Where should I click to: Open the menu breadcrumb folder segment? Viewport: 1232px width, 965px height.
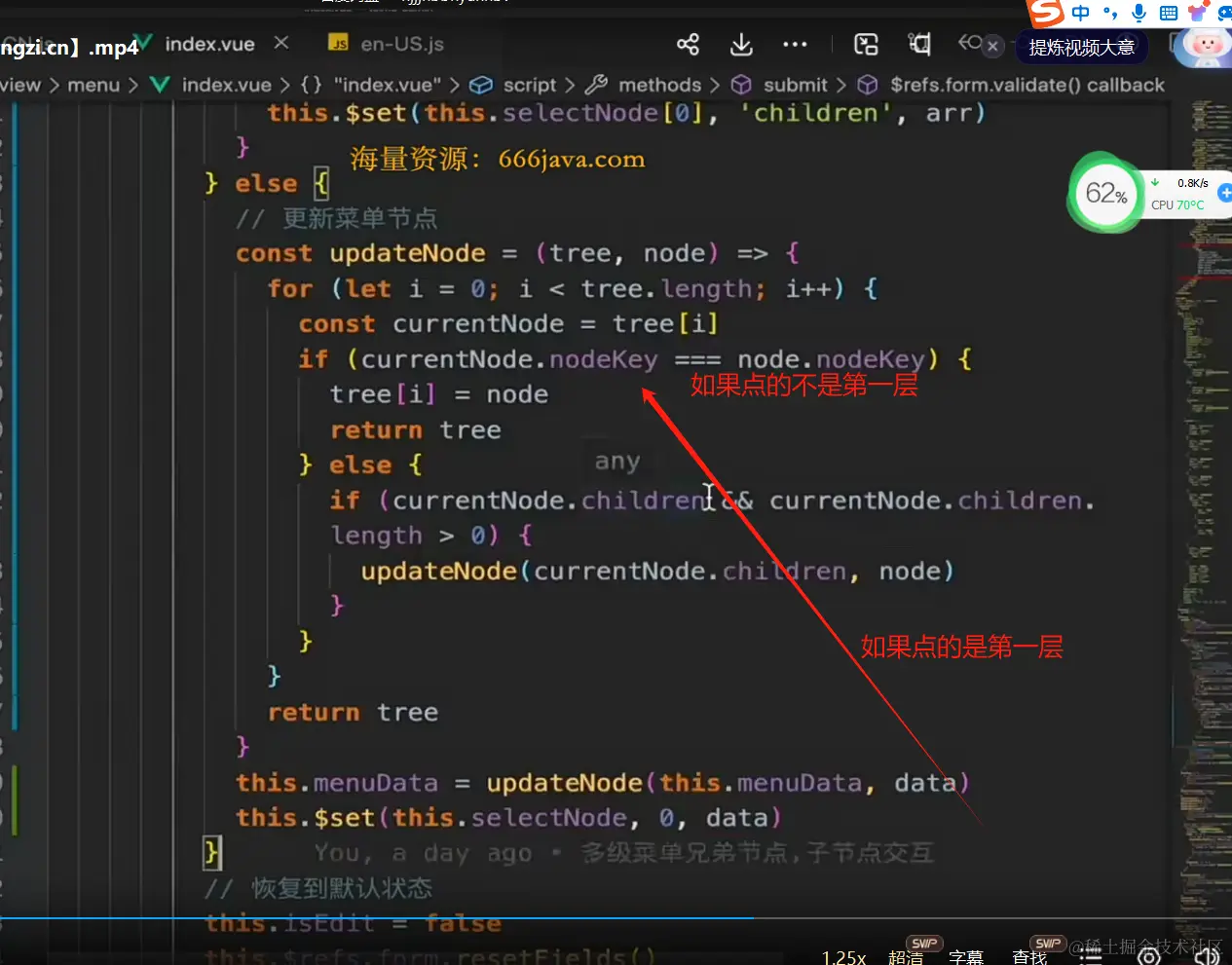[93, 85]
